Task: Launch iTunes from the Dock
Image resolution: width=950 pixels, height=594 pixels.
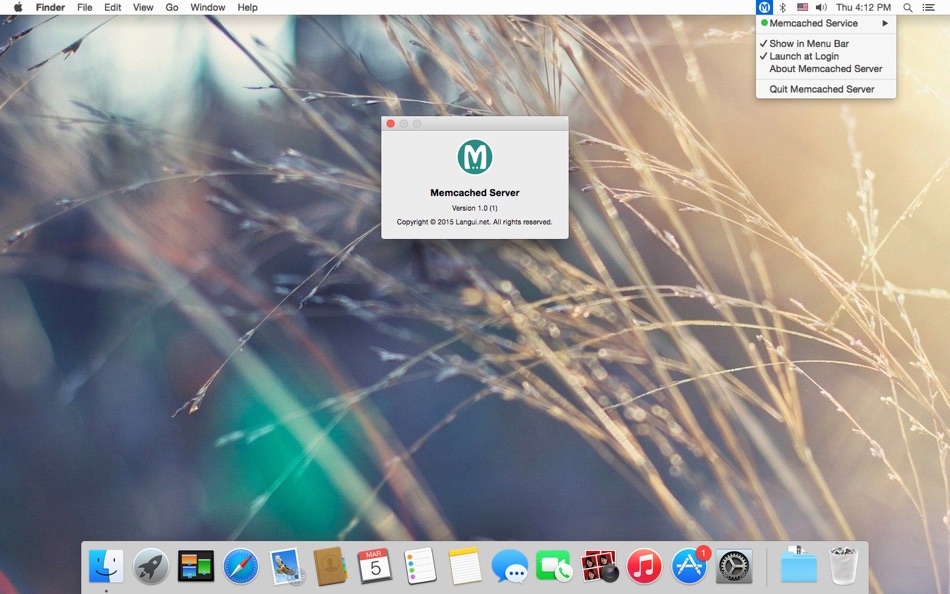Action: [644, 565]
